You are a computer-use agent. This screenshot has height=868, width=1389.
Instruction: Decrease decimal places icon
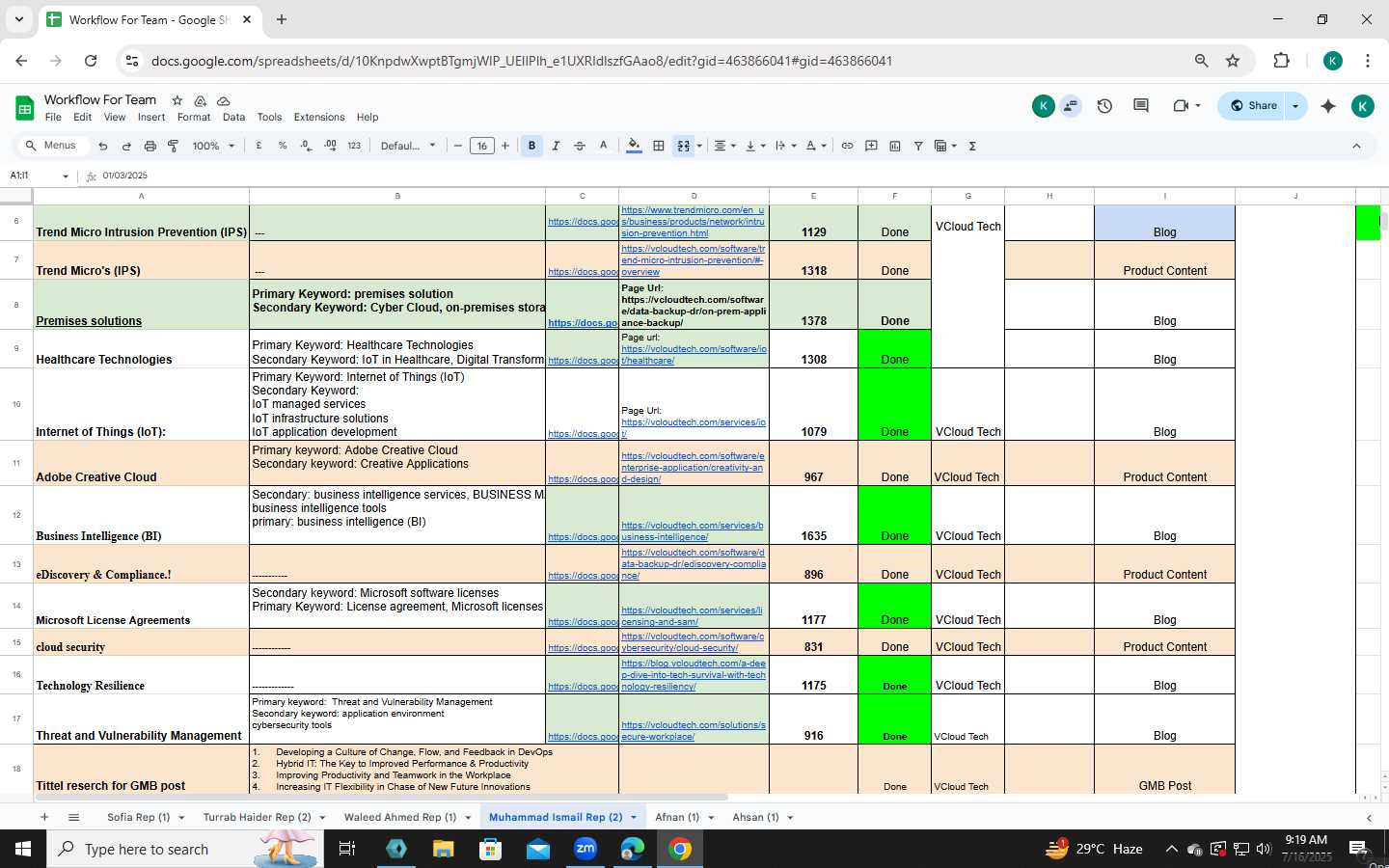(x=306, y=146)
